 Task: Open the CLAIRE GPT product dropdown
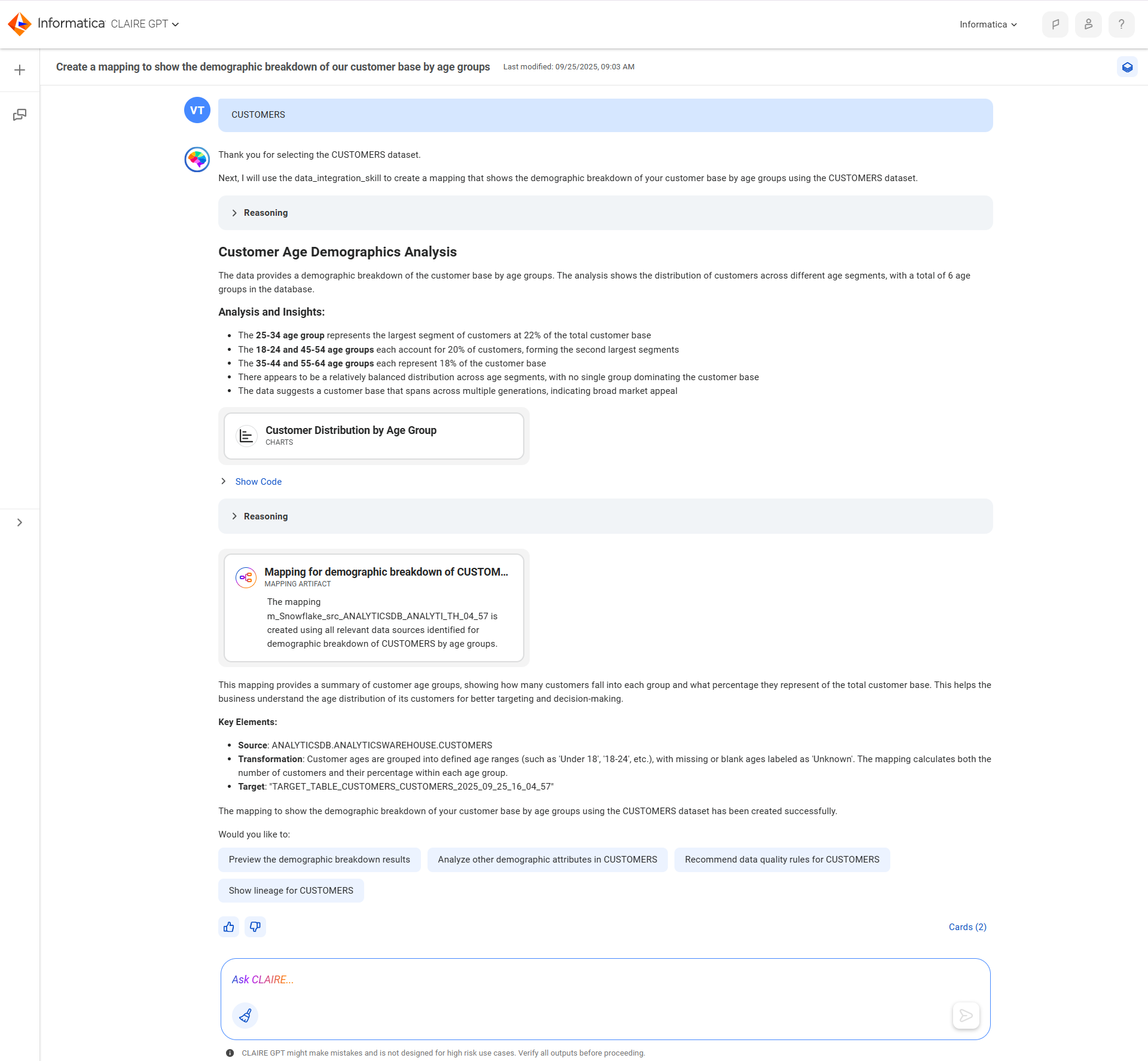[x=145, y=24]
